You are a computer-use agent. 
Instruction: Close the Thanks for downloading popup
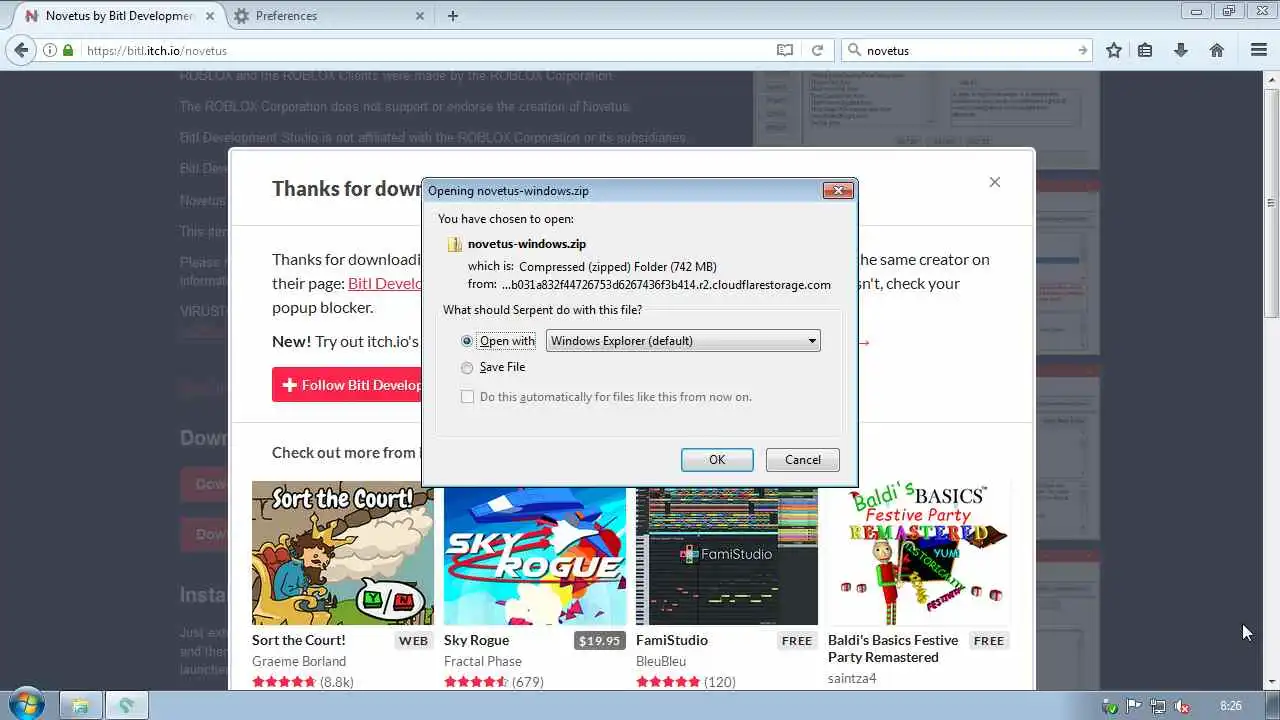click(995, 182)
